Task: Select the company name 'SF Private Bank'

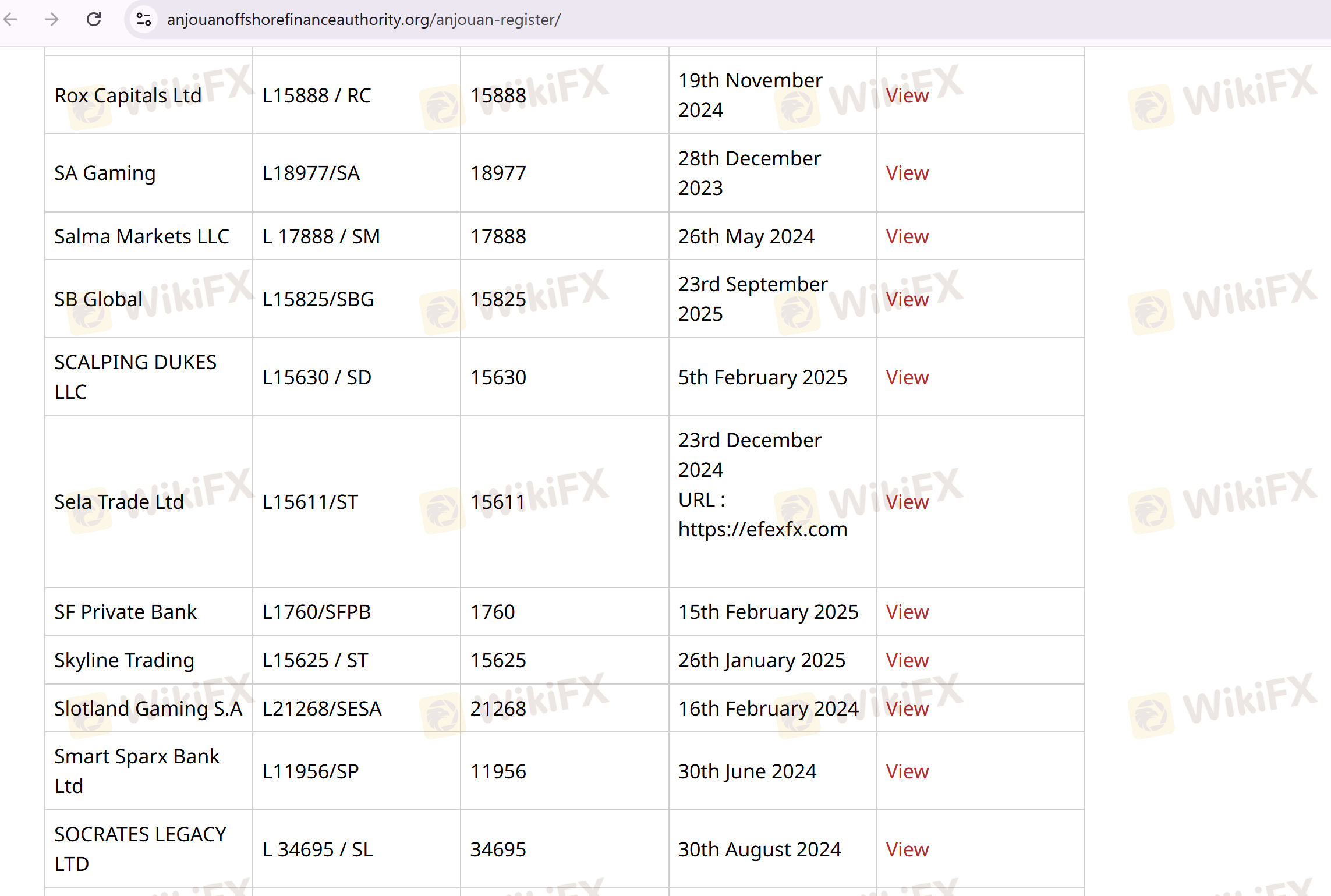Action: (125, 612)
